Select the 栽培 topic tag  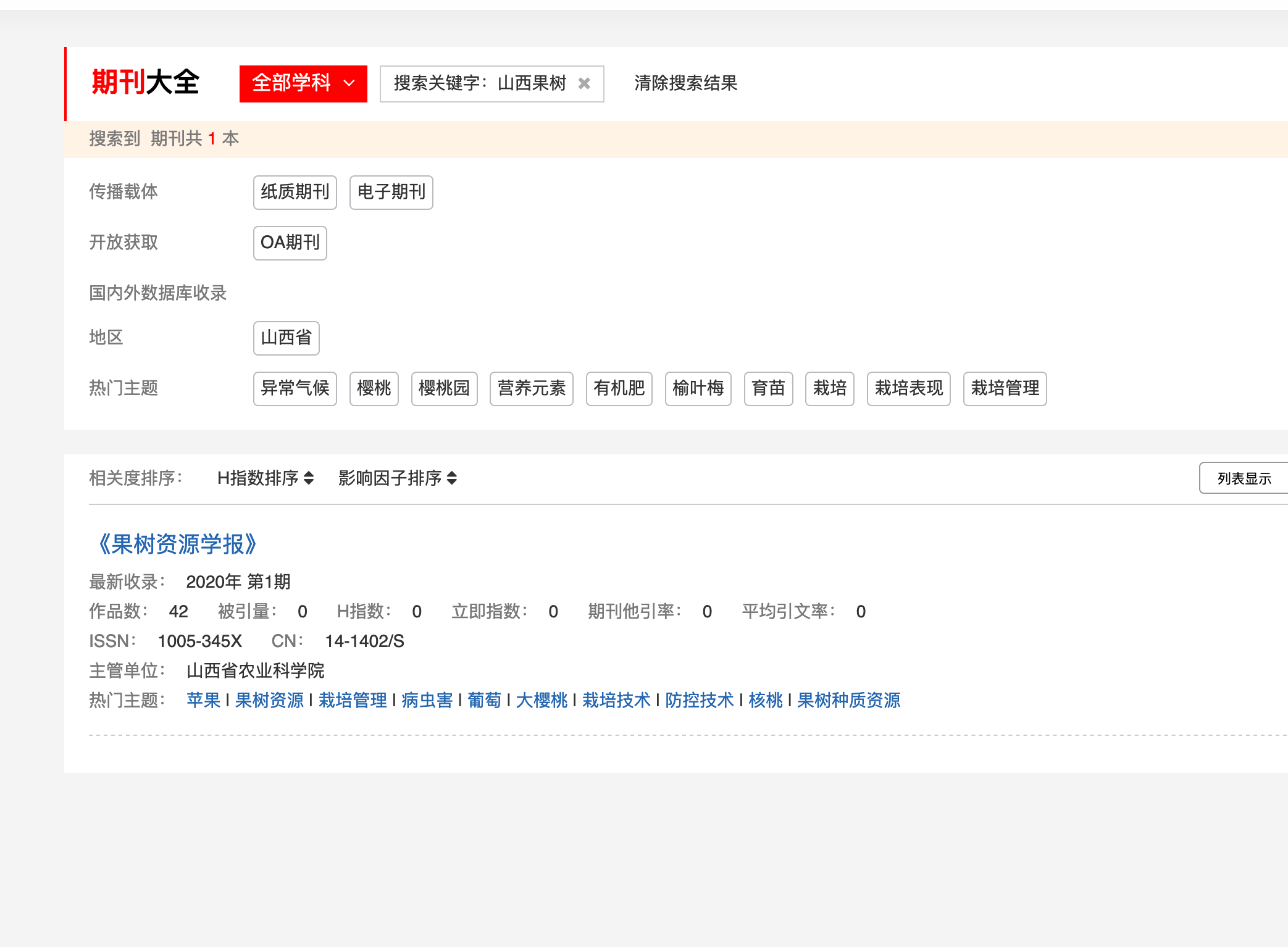830,388
